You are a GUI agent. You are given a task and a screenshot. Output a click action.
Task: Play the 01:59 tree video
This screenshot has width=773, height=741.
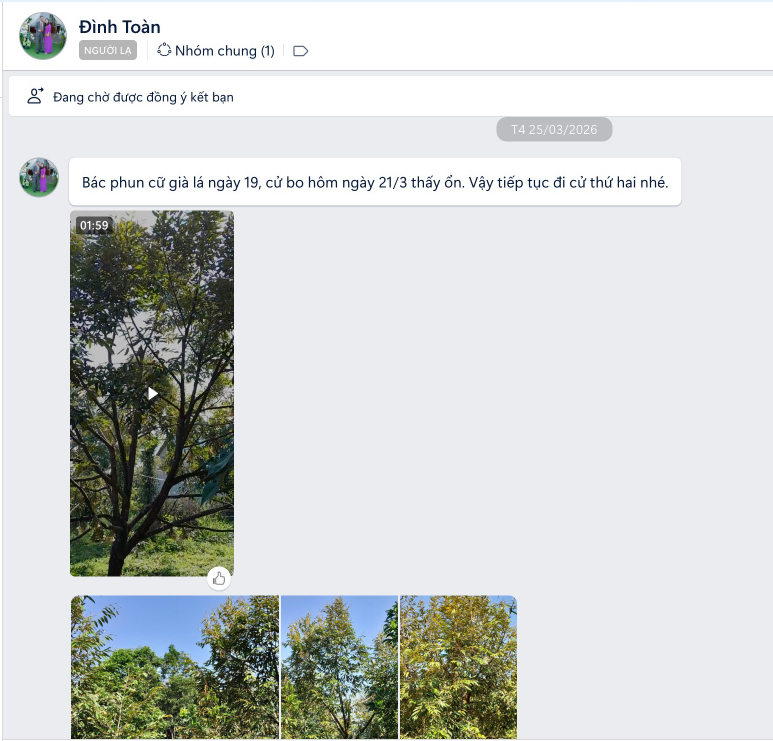tap(152, 393)
